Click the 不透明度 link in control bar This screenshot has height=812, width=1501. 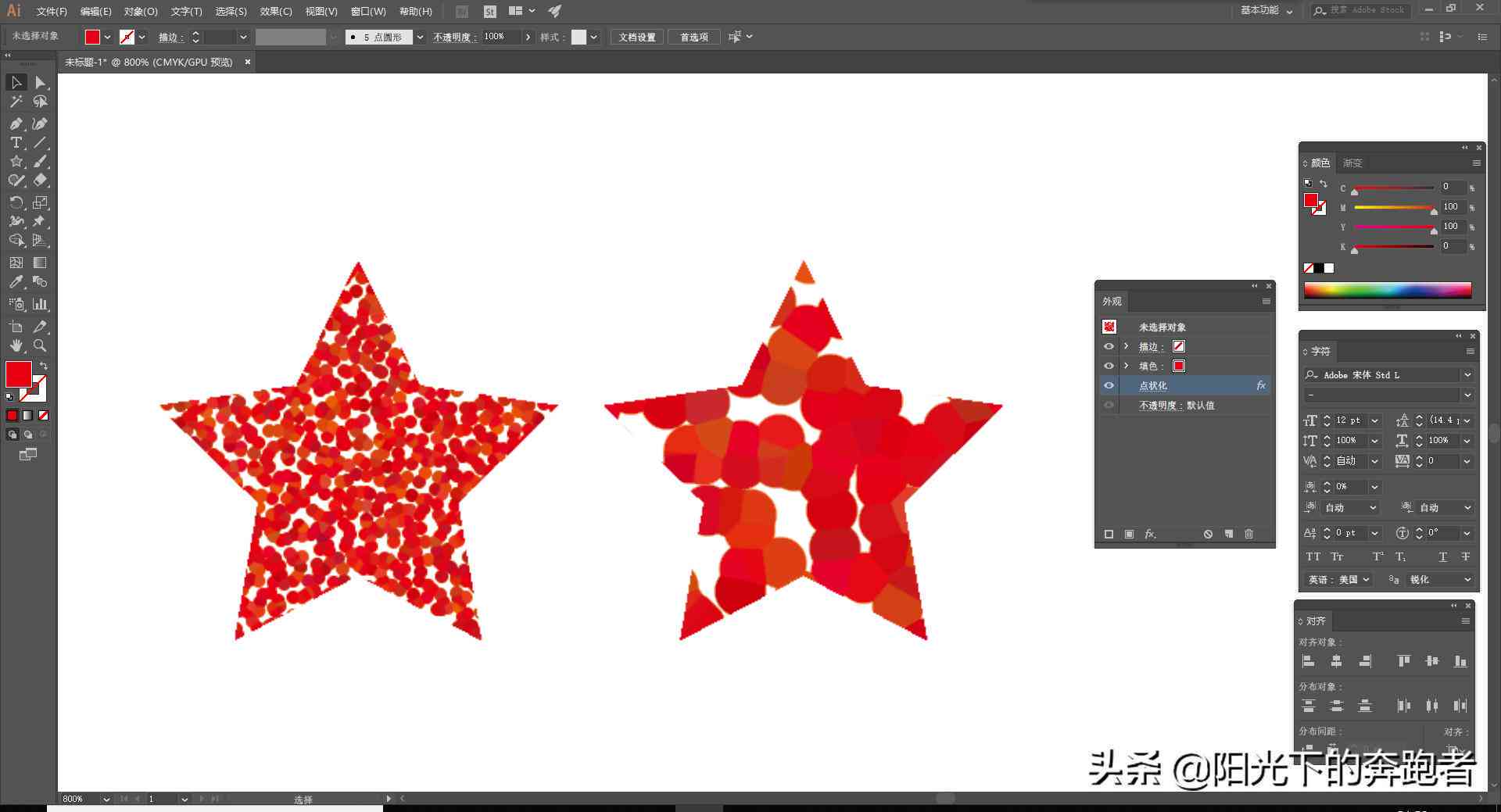coord(454,37)
